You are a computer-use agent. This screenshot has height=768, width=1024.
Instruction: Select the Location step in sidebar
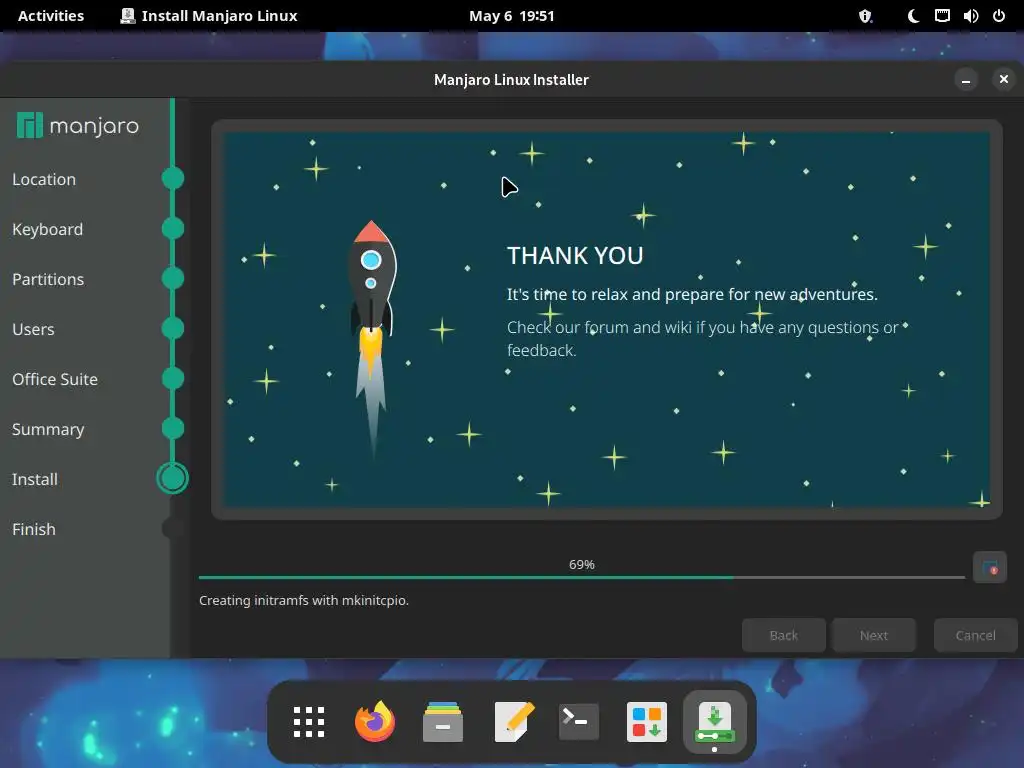pyautogui.click(x=44, y=179)
